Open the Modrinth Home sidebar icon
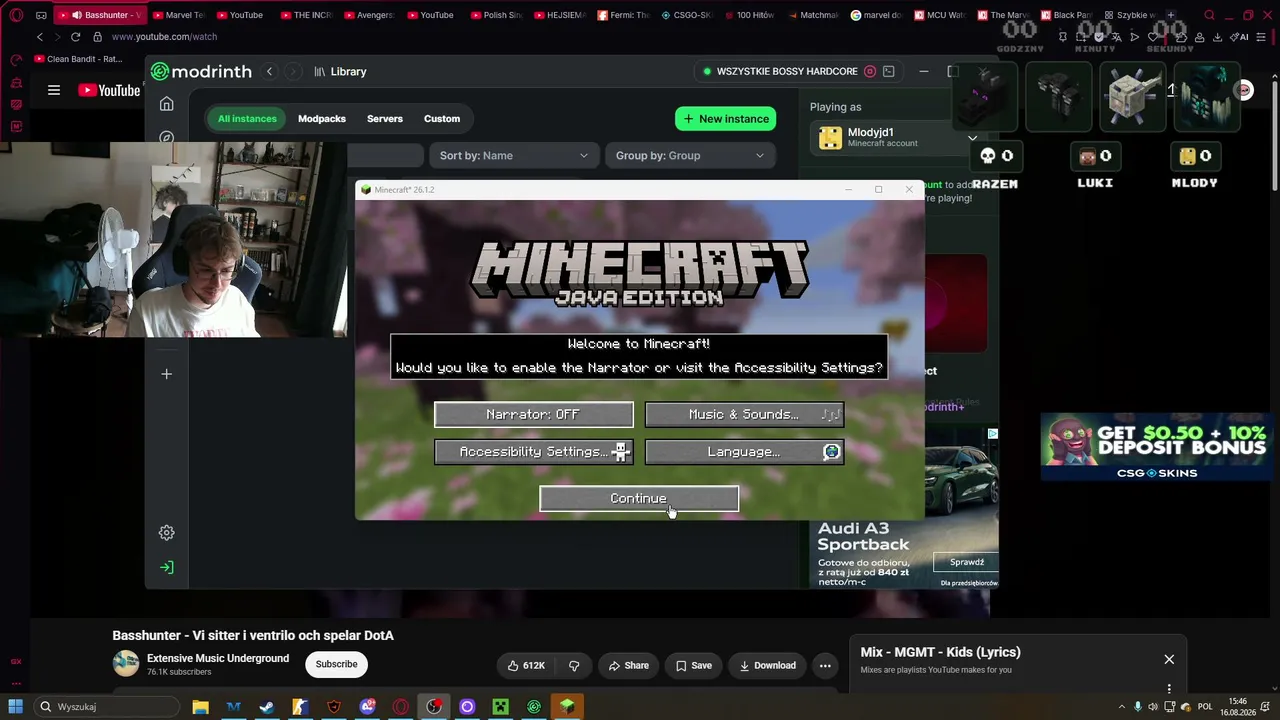The image size is (1280, 720). 167,104
